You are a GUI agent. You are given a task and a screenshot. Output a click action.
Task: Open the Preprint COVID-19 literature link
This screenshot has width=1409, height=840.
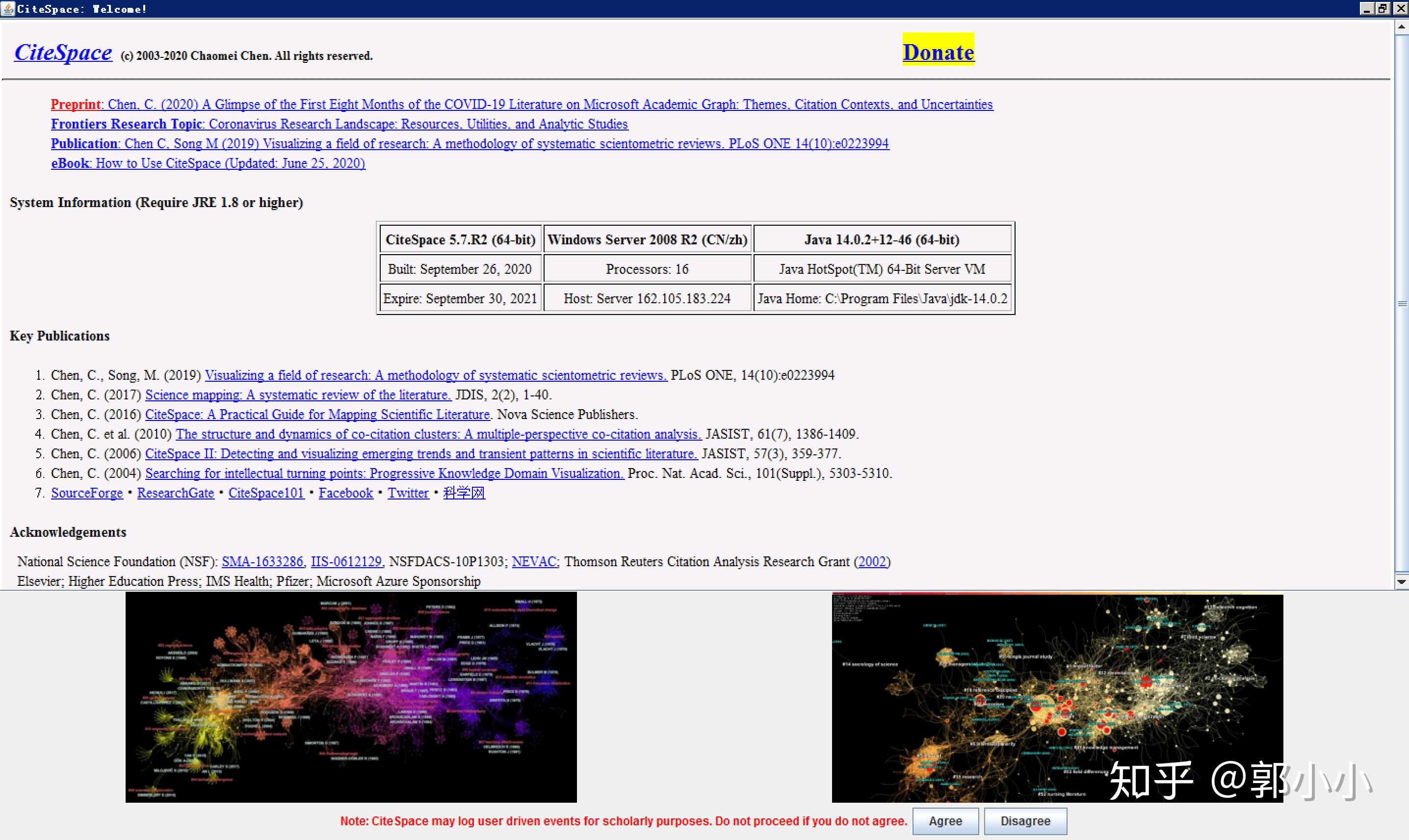pos(522,104)
